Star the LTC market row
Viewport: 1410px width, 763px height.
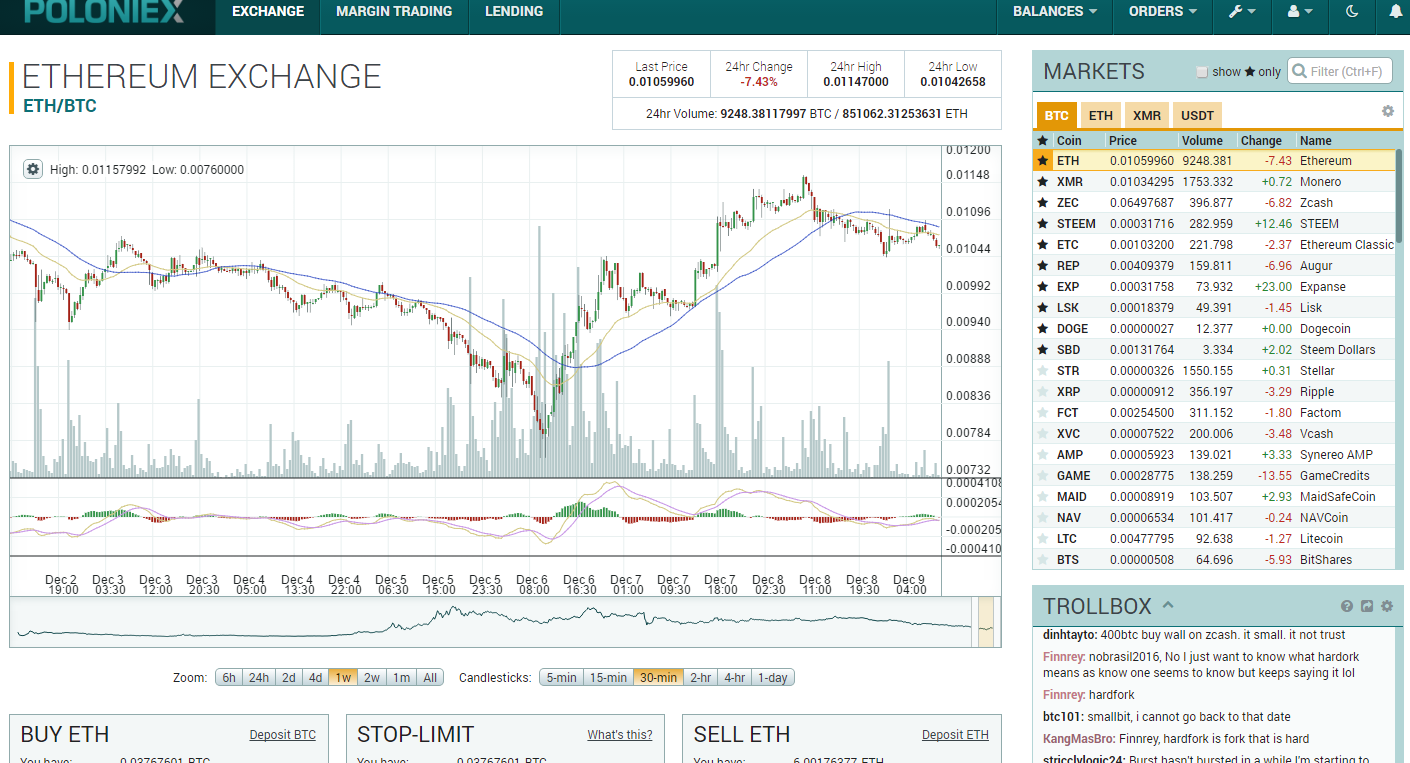pos(1043,539)
